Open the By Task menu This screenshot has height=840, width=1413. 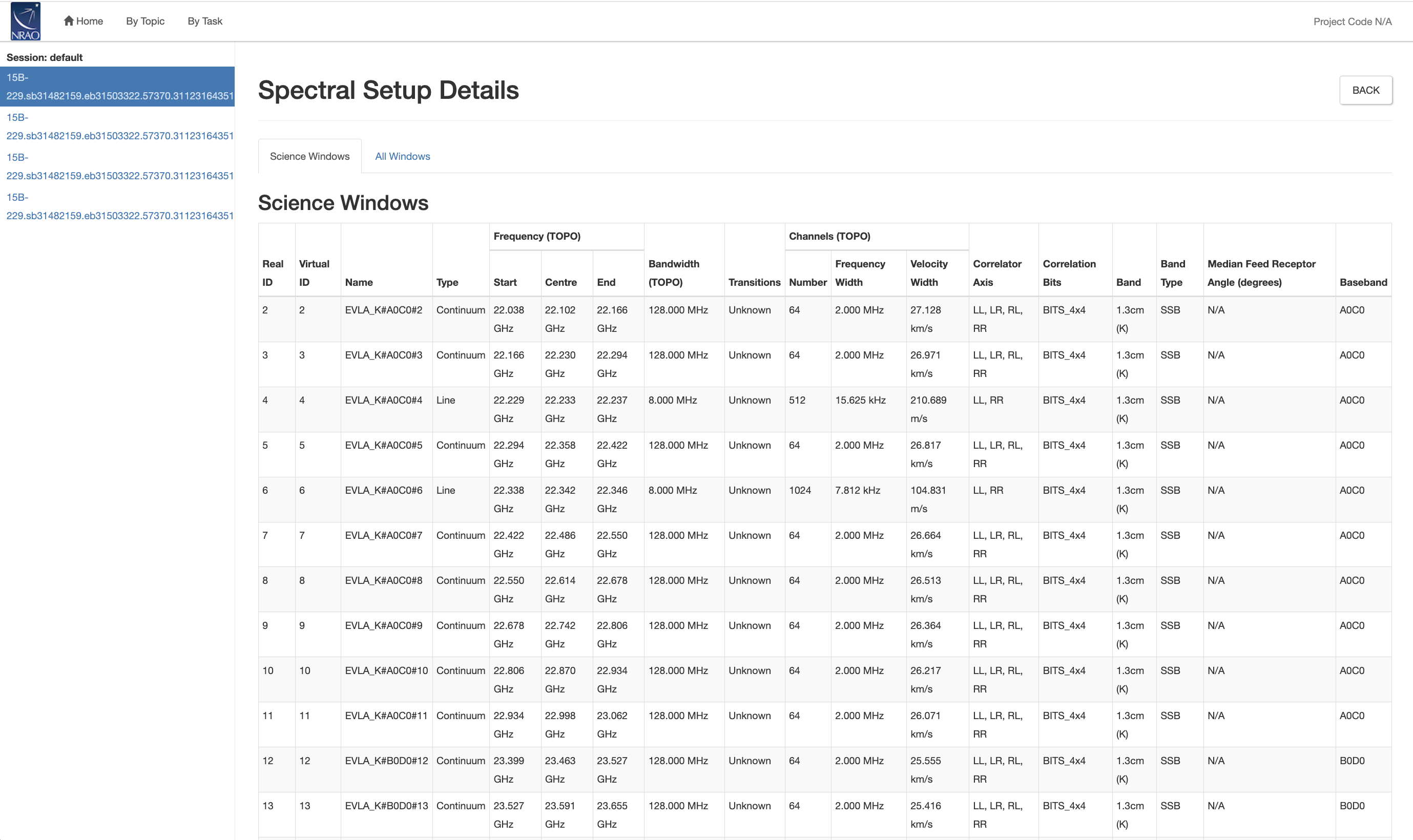pos(205,21)
